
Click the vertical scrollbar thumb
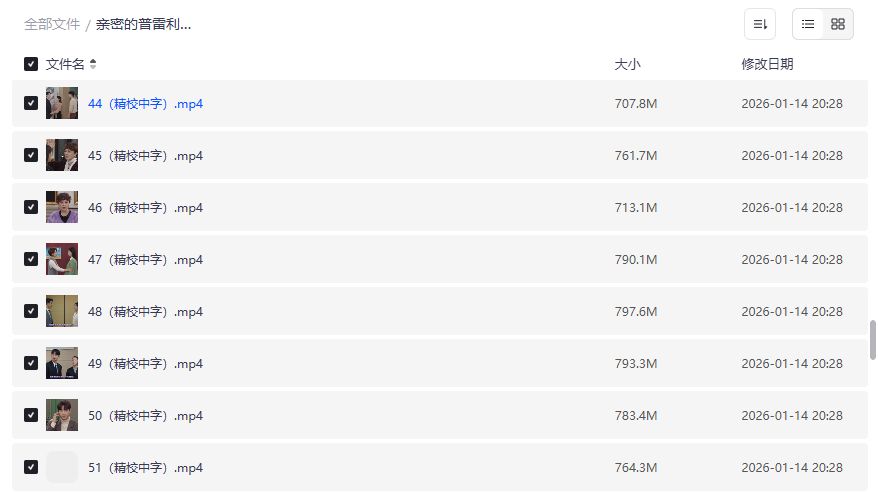coord(873,340)
